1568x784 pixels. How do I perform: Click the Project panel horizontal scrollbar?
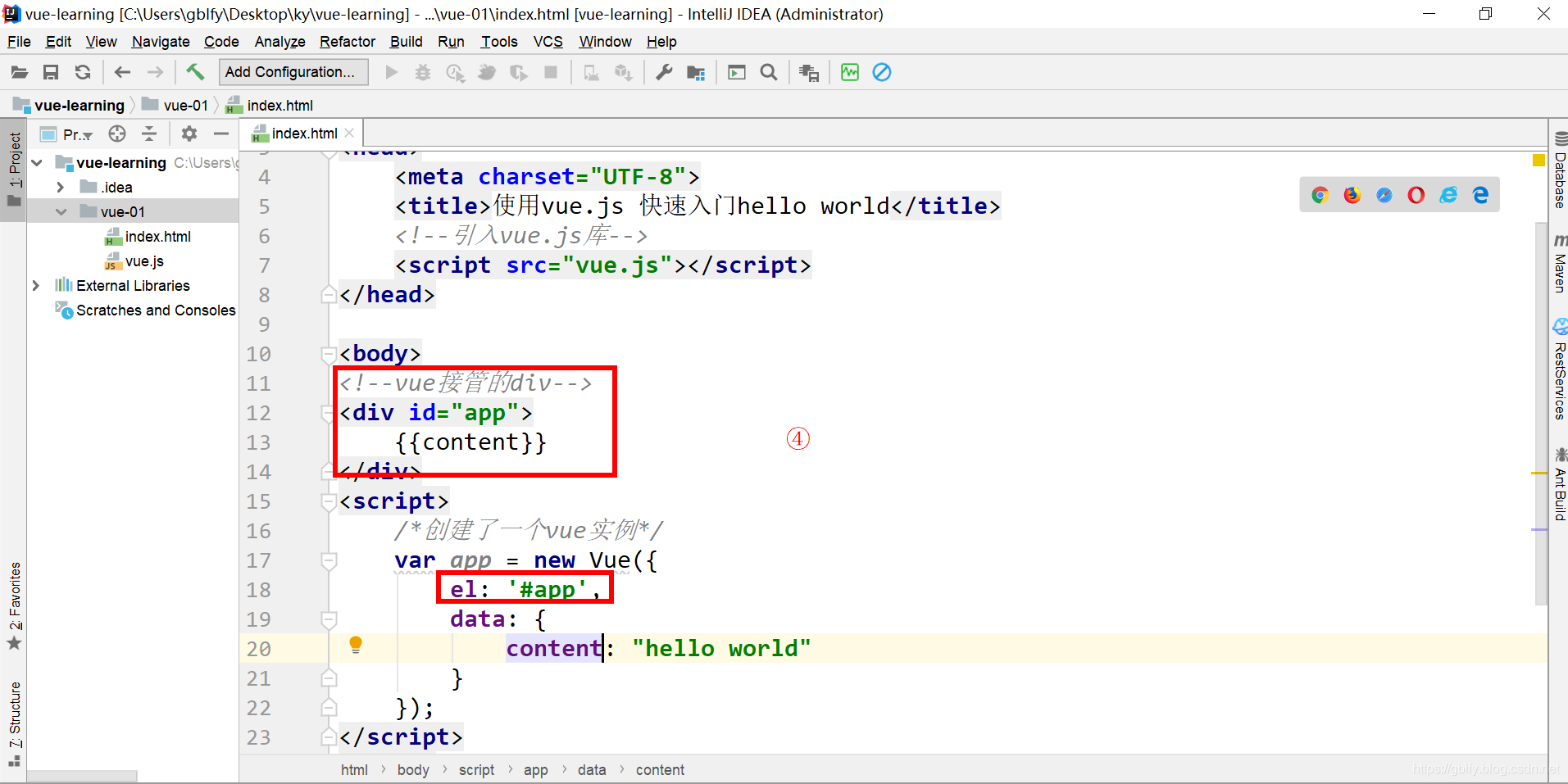82,775
